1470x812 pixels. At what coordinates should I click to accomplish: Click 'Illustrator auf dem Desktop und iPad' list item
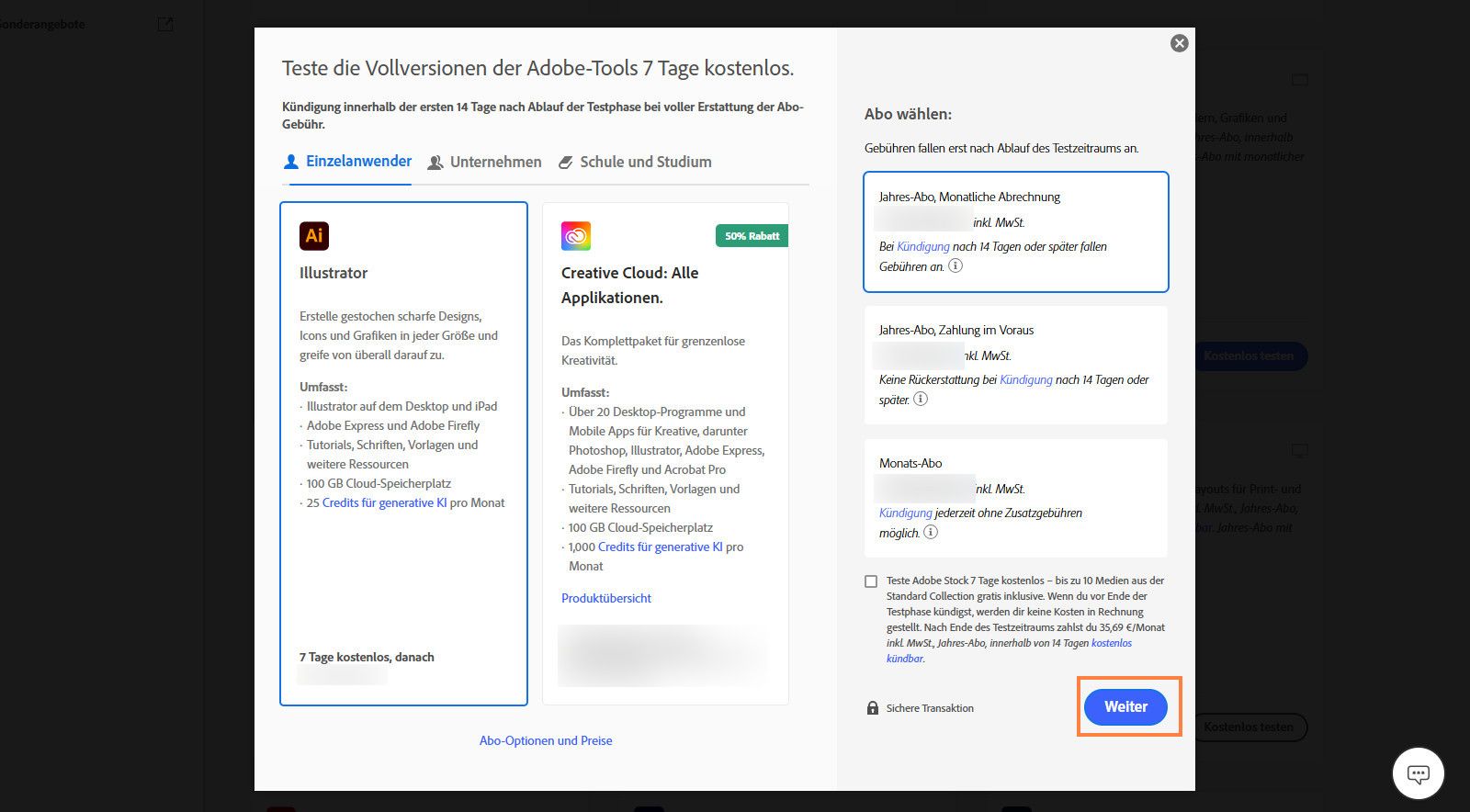tap(401, 406)
